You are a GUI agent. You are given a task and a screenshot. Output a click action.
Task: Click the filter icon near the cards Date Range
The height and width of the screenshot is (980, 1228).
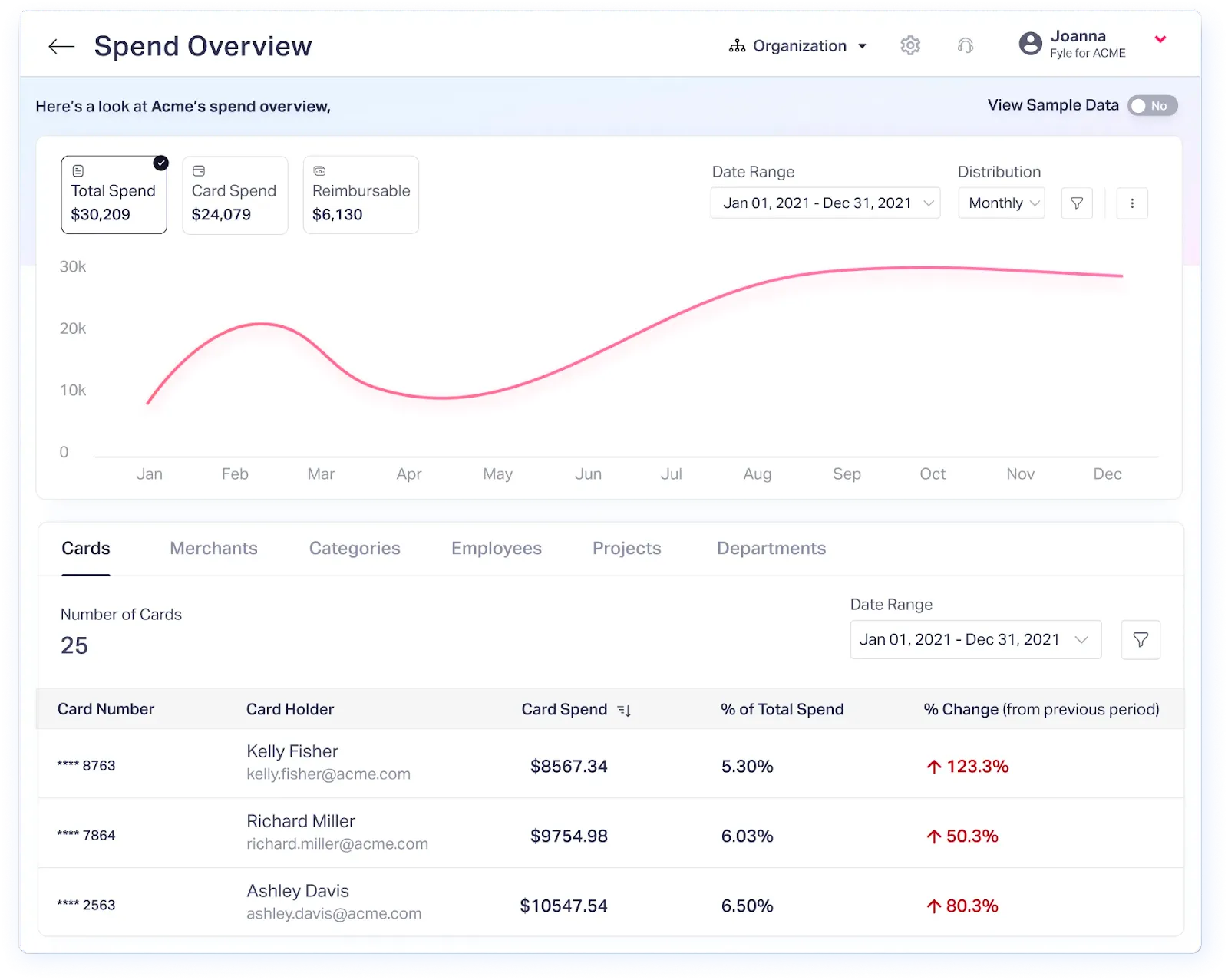point(1141,639)
